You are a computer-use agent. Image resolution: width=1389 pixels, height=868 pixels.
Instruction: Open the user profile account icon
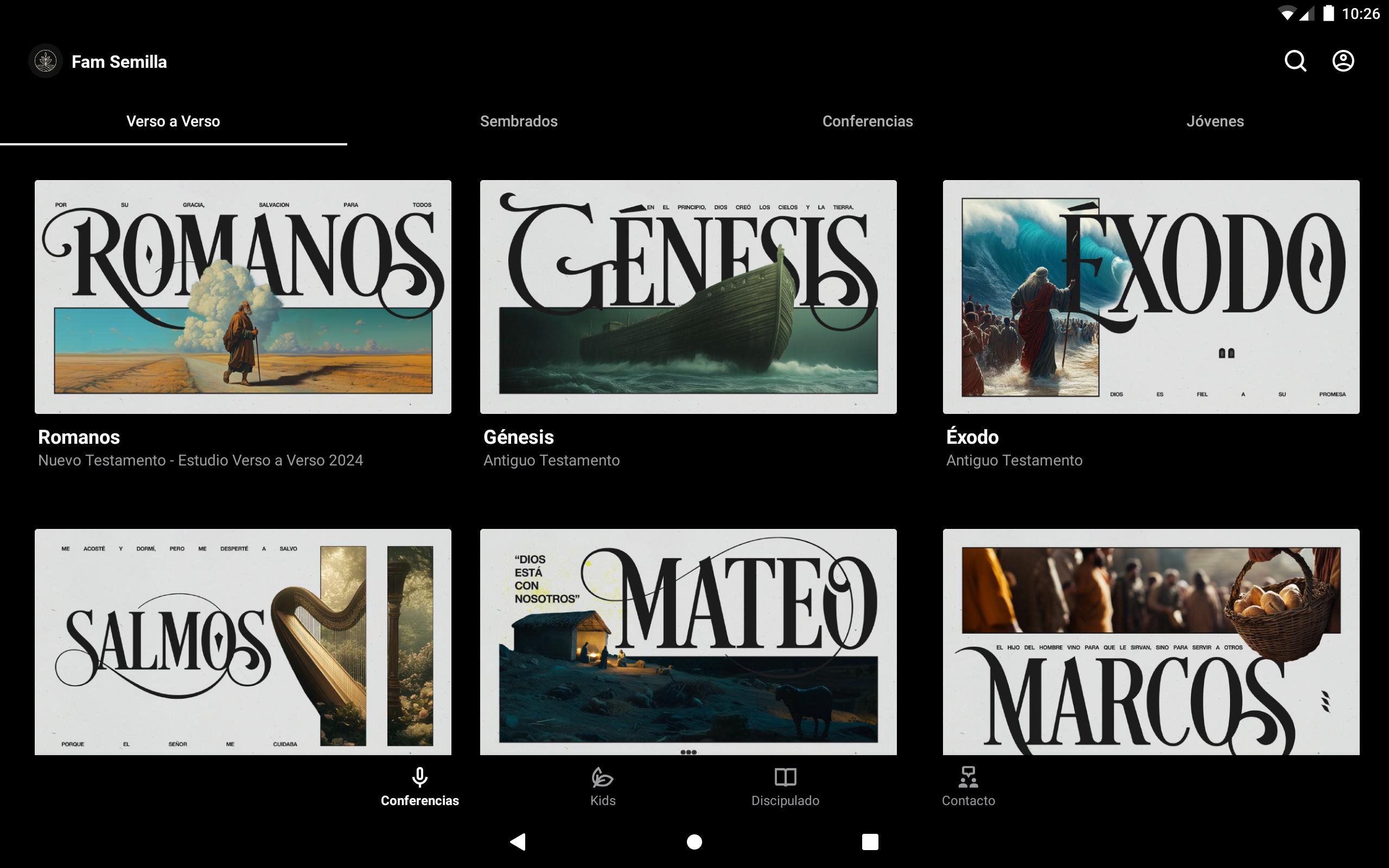point(1342,61)
